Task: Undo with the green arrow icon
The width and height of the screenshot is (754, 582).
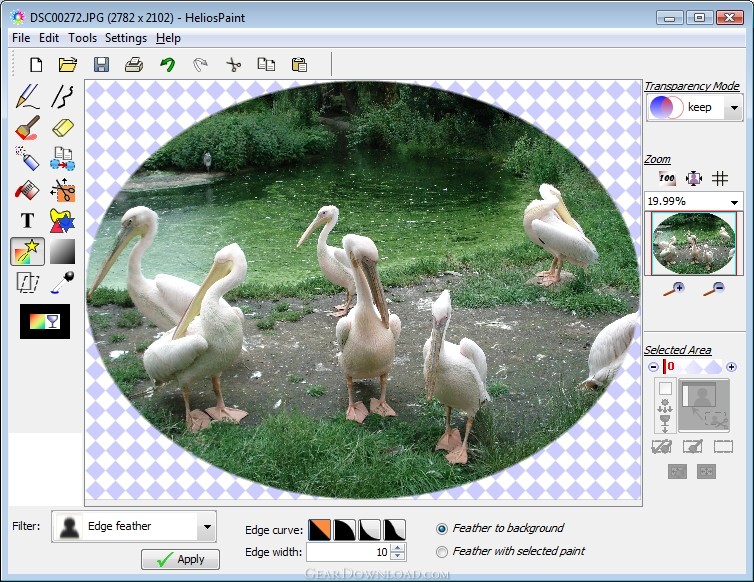Action: coord(167,64)
